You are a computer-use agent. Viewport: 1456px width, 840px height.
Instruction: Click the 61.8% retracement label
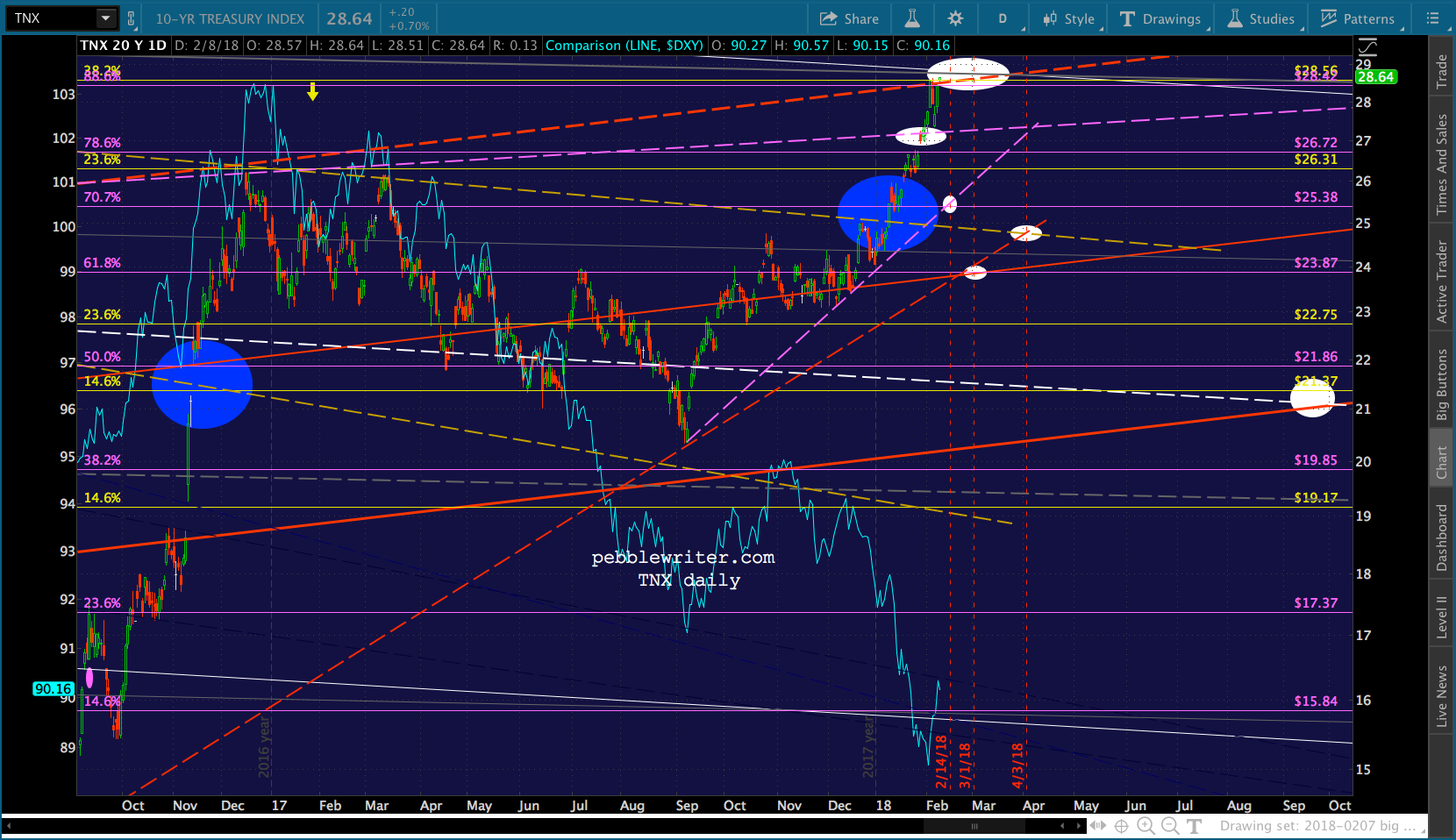103,262
